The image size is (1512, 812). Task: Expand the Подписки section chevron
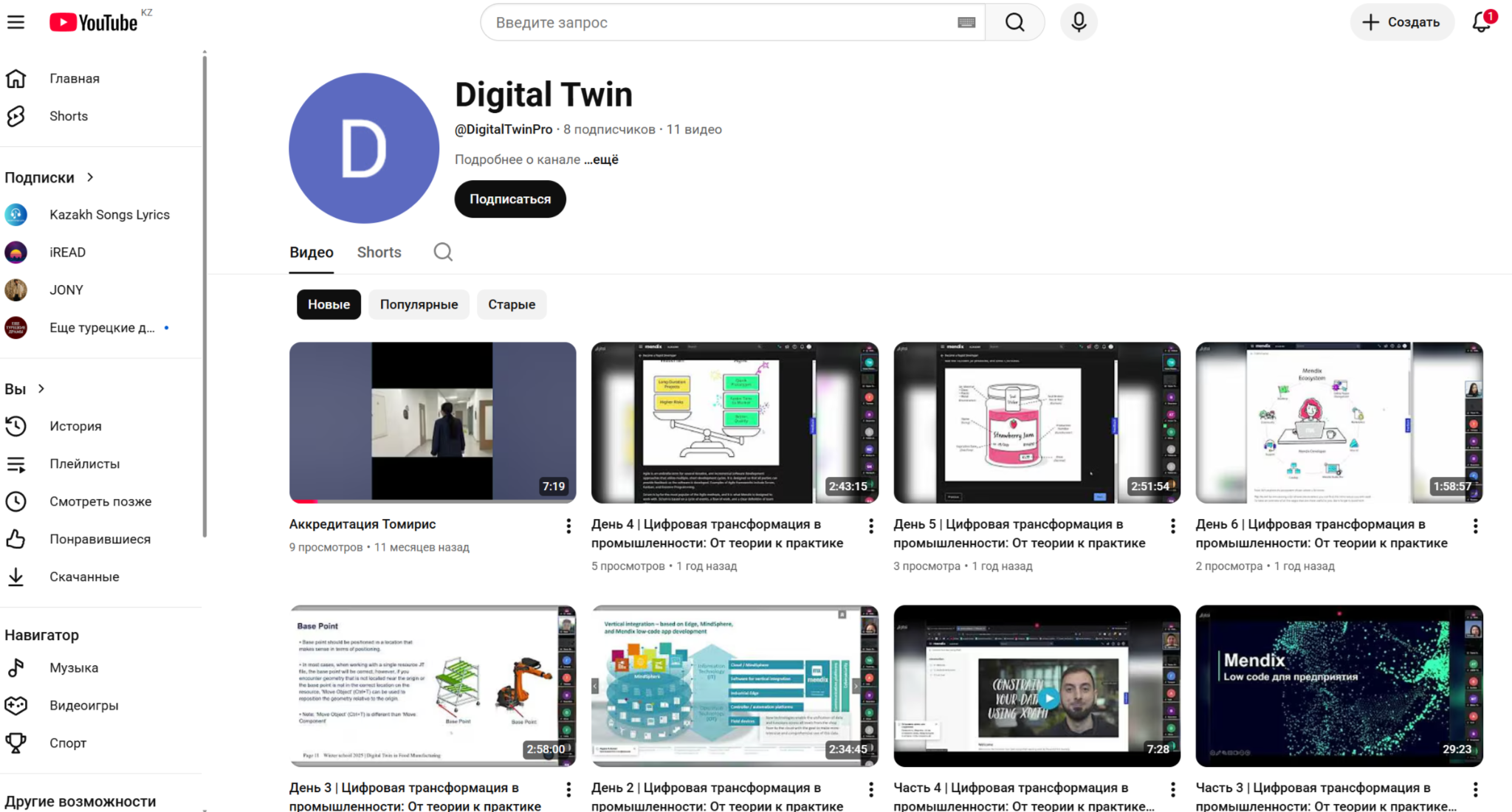point(90,177)
